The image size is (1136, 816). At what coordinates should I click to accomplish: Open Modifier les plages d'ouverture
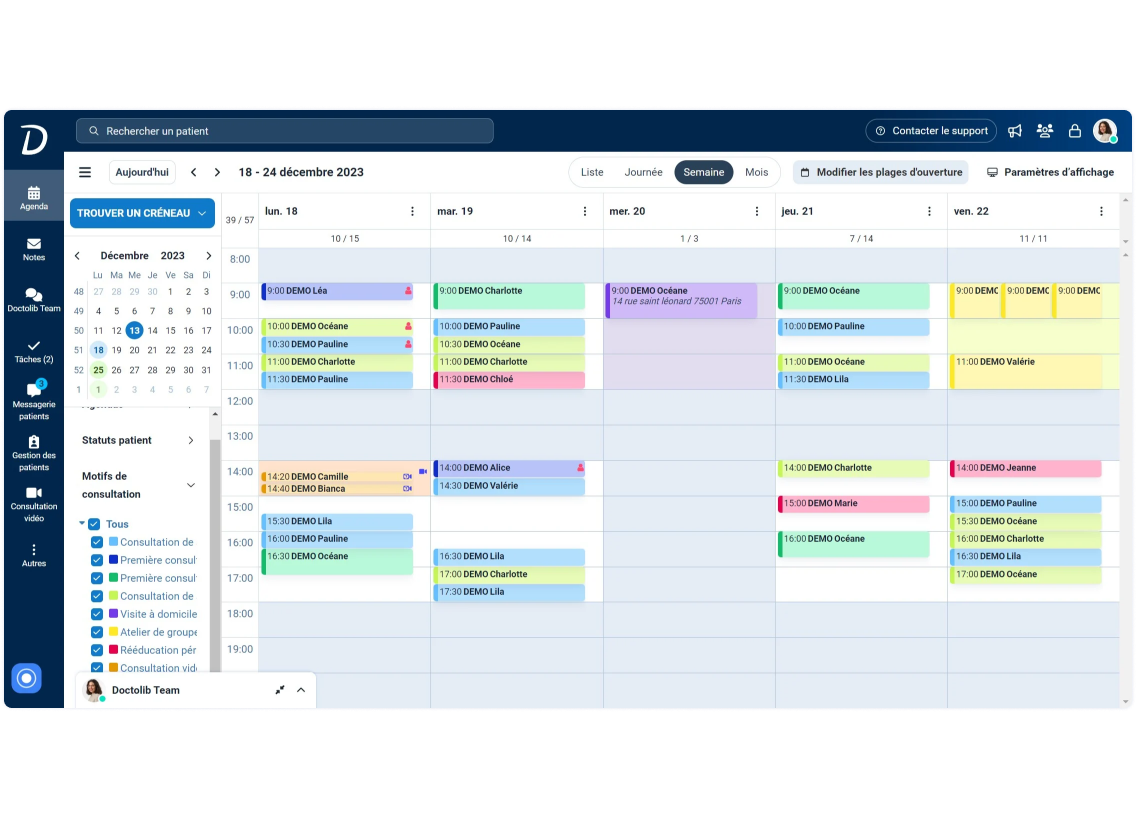tap(880, 172)
